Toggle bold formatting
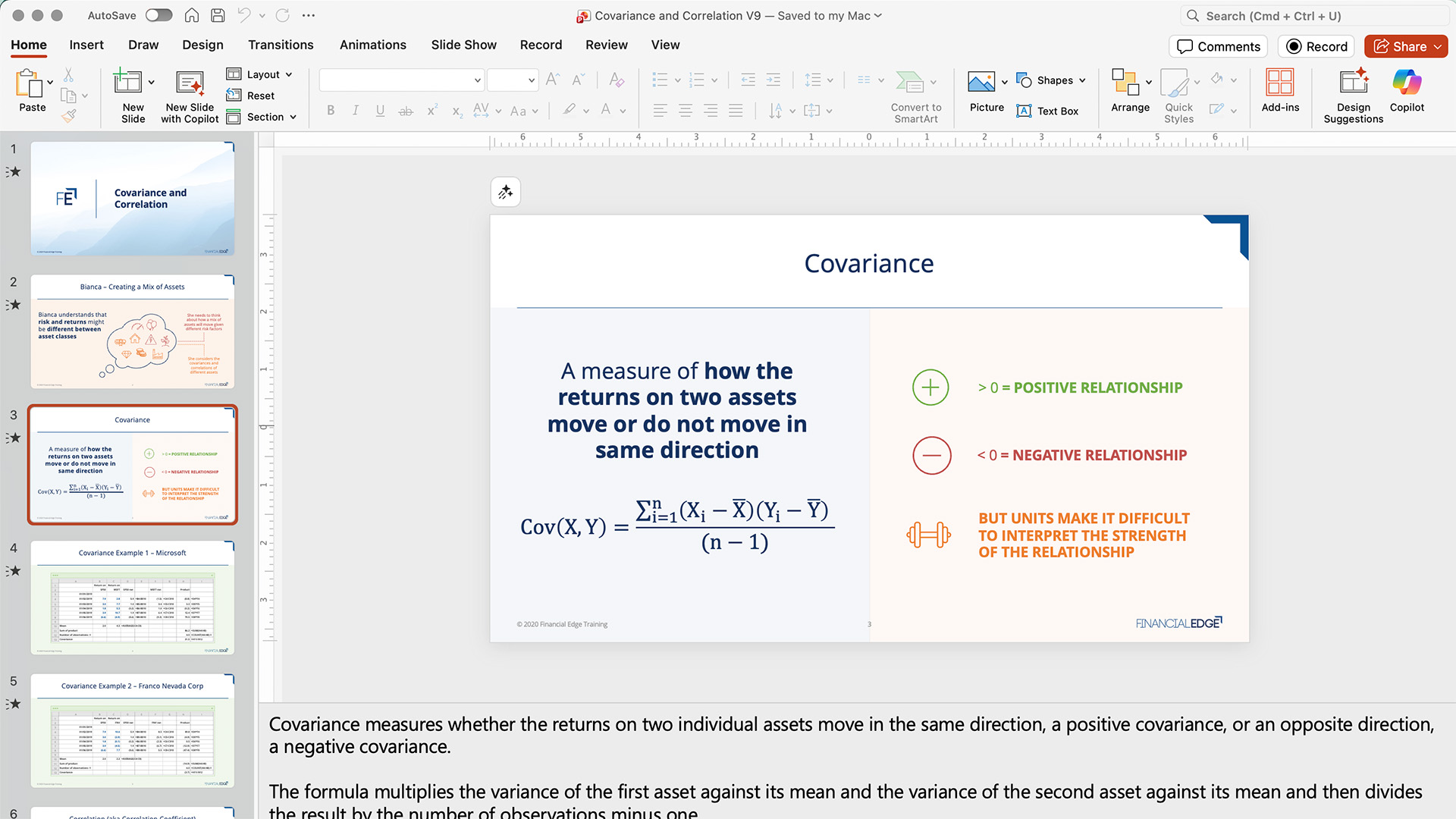1456x819 pixels. point(331,111)
